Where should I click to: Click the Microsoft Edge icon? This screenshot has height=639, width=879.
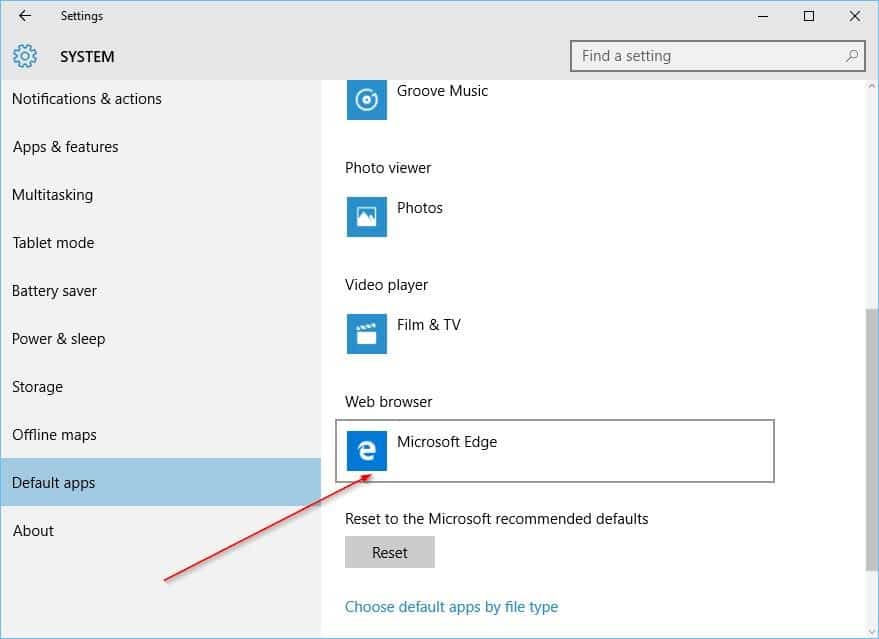coord(367,451)
